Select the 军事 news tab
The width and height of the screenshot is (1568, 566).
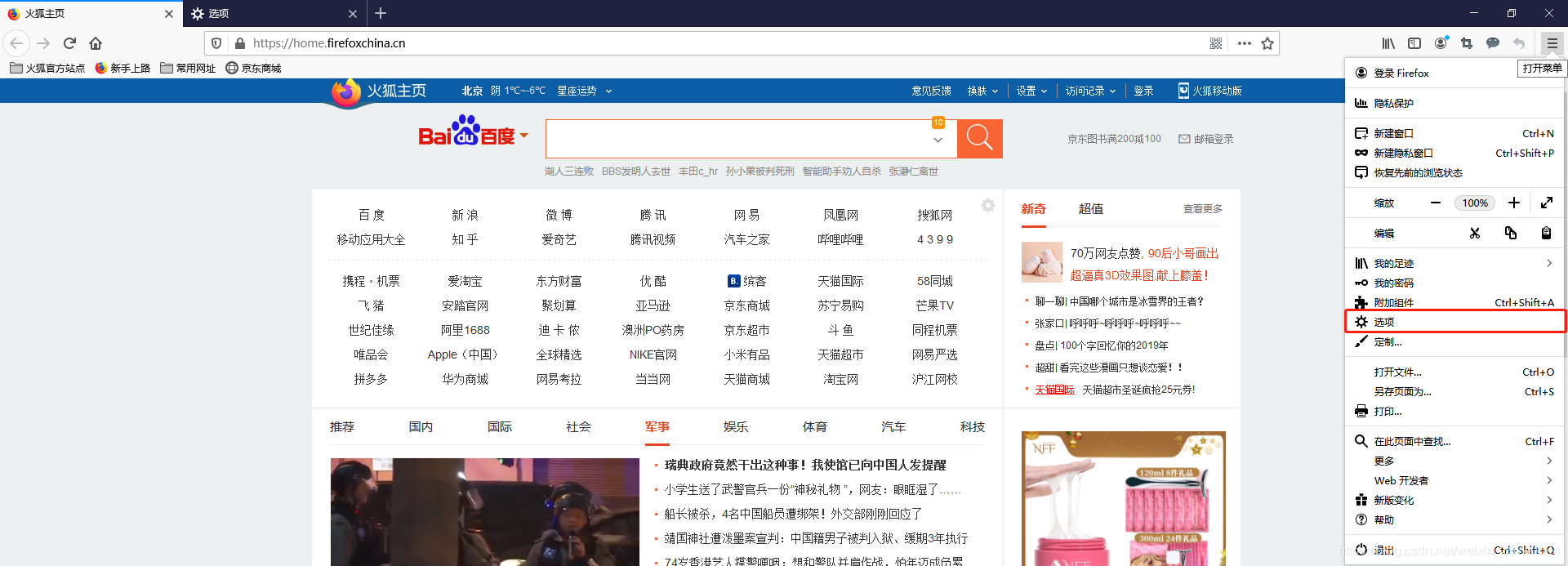pyautogui.click(x=657, y=426)
